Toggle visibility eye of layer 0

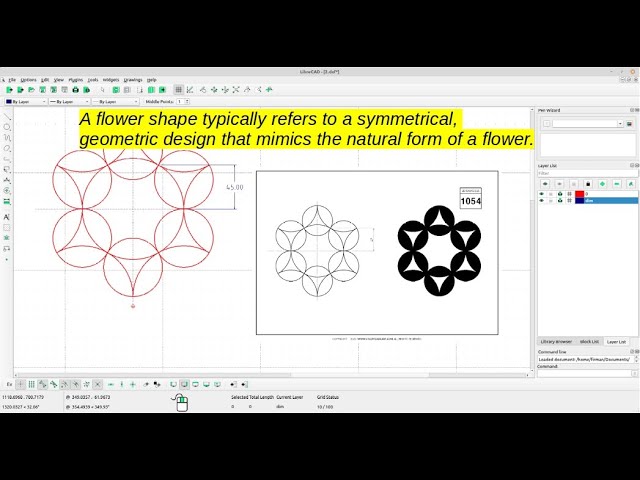(542, 194)
